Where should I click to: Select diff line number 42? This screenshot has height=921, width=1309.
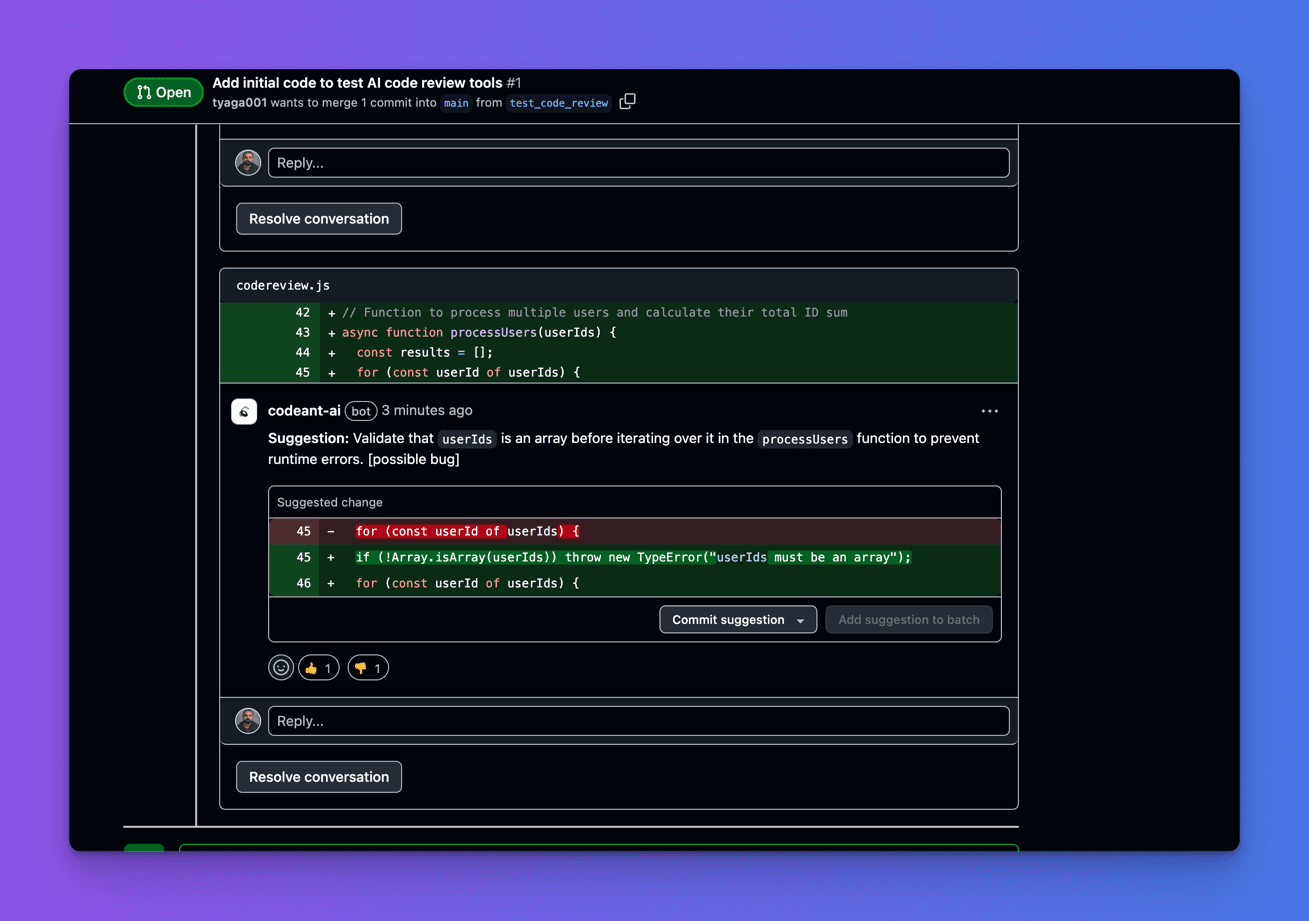[302, 313]
